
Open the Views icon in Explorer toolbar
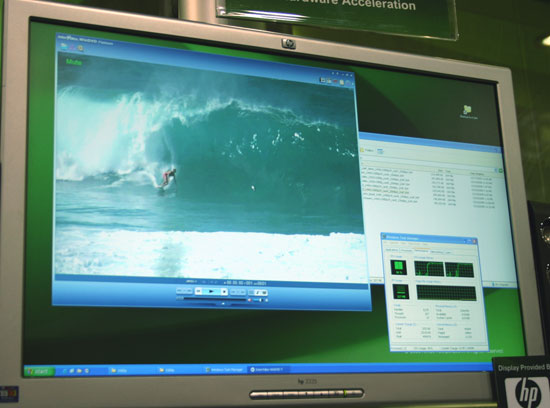pyautogui.click(x=380, y=151)
